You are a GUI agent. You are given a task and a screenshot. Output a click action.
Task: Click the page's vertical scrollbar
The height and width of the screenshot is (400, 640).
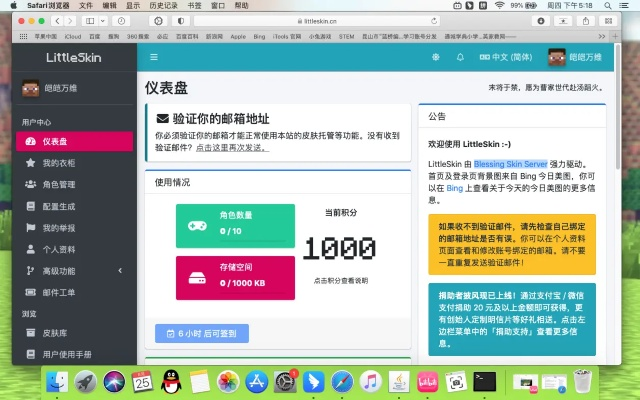[x=618, y=108]
